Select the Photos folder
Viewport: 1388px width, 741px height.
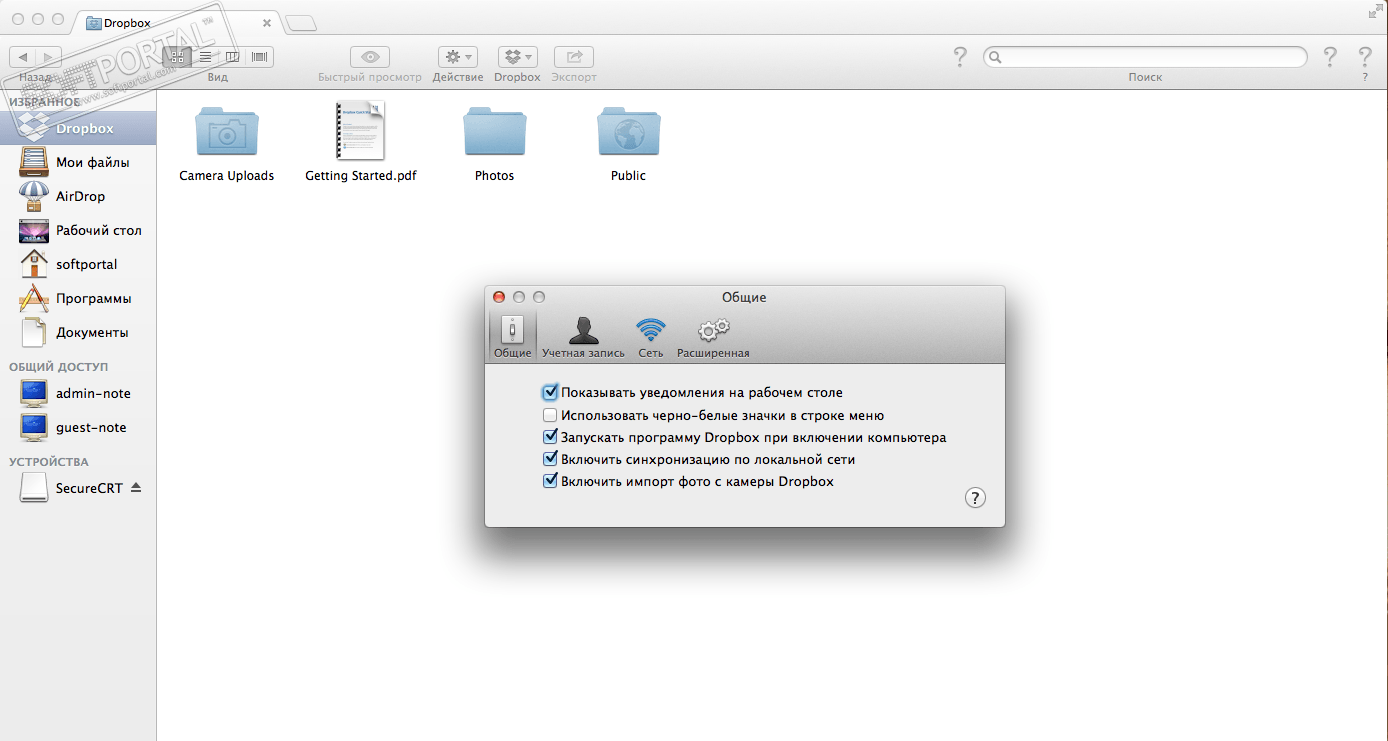[x=495, y=143]
